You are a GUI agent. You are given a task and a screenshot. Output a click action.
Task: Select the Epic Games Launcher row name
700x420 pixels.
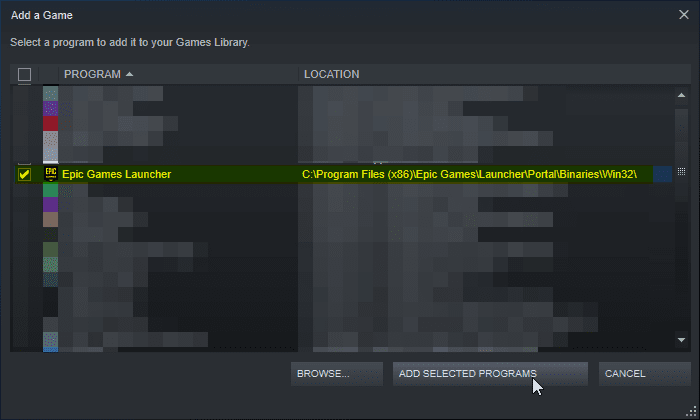(117, 174)
